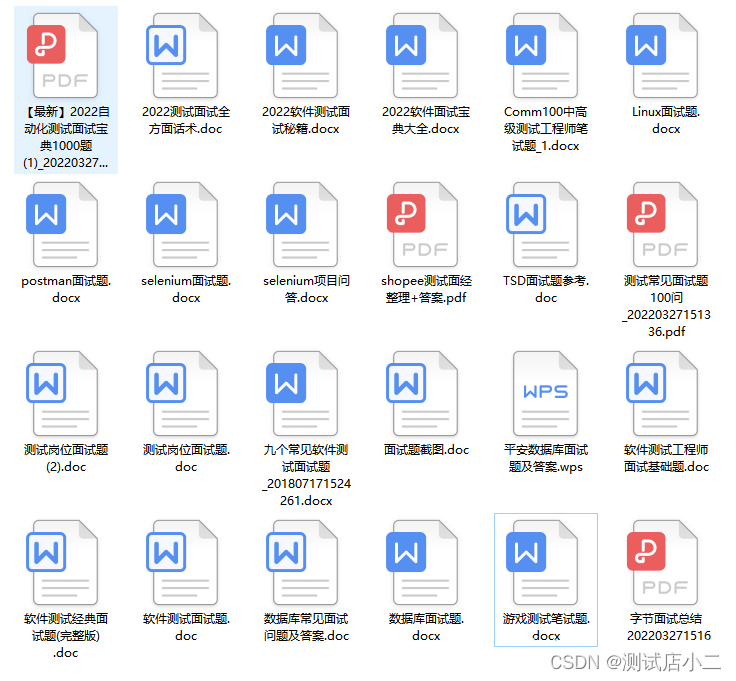Click the 平安数据库面试题及答案.wps WPS icon
This screenshot has width=736, height=681.
tap(545, 393)
